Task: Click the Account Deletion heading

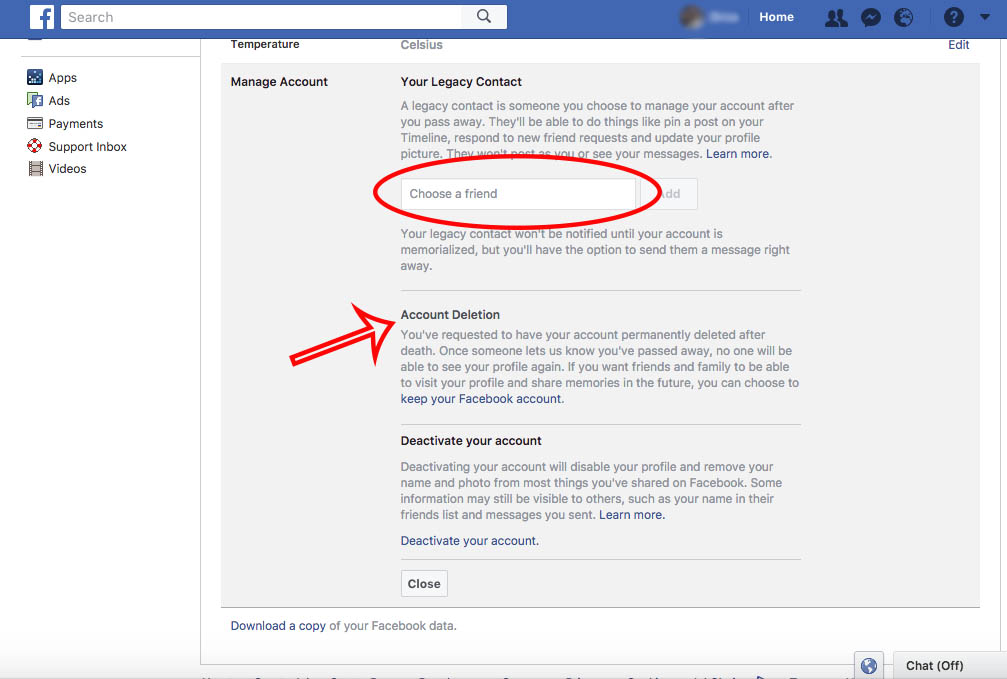Action: (x=450, y=315)
